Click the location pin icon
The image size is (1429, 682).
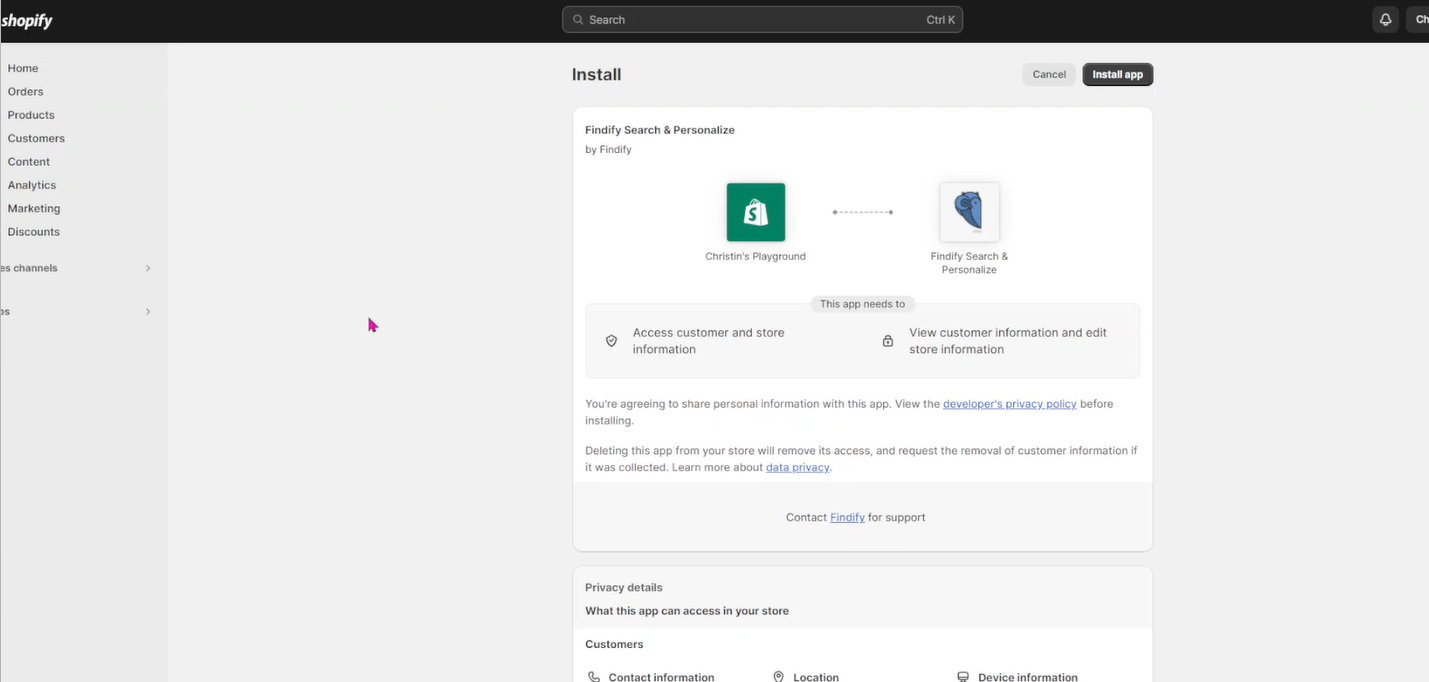click(778, 677)
